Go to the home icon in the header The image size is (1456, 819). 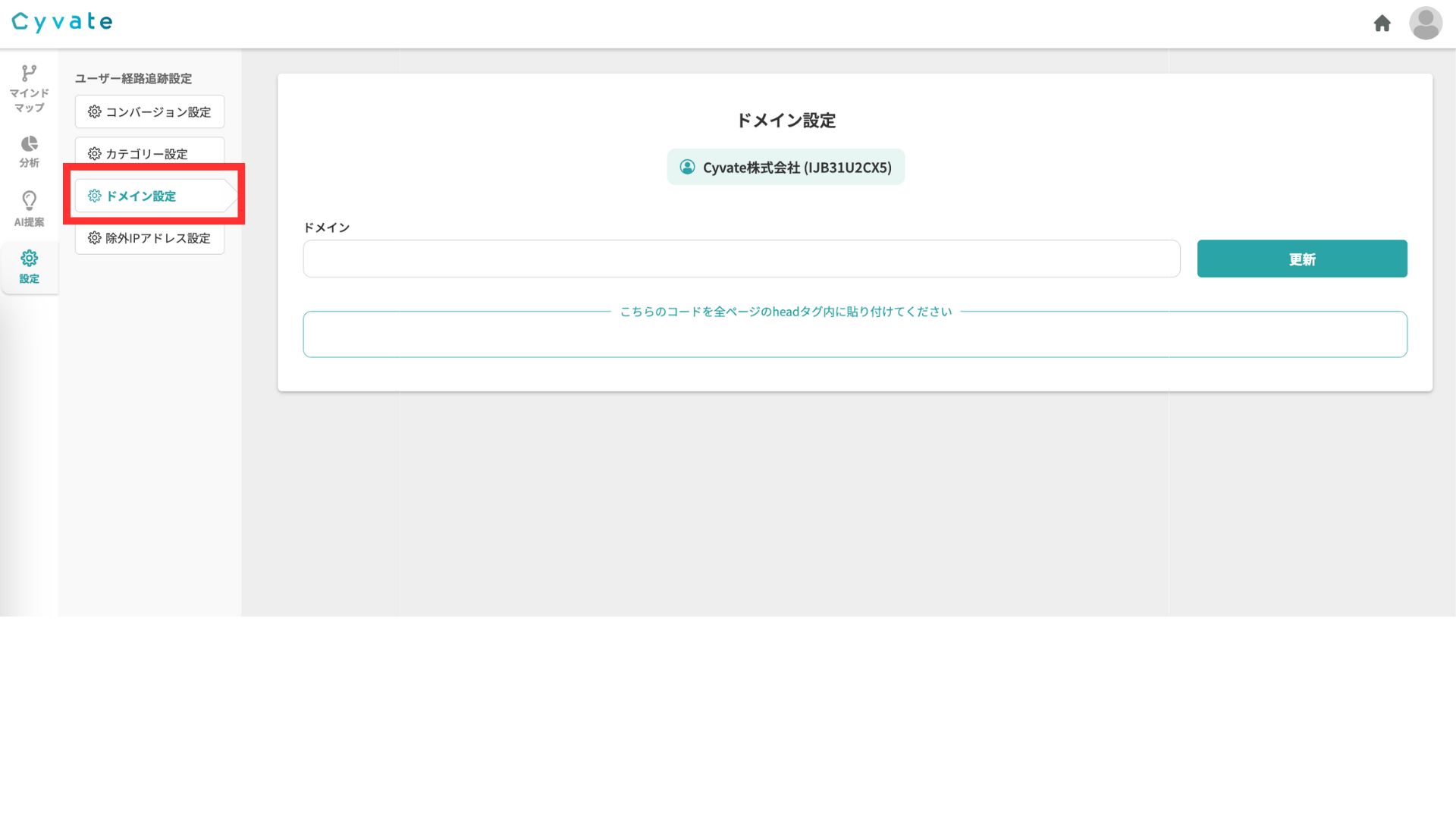1382,24
